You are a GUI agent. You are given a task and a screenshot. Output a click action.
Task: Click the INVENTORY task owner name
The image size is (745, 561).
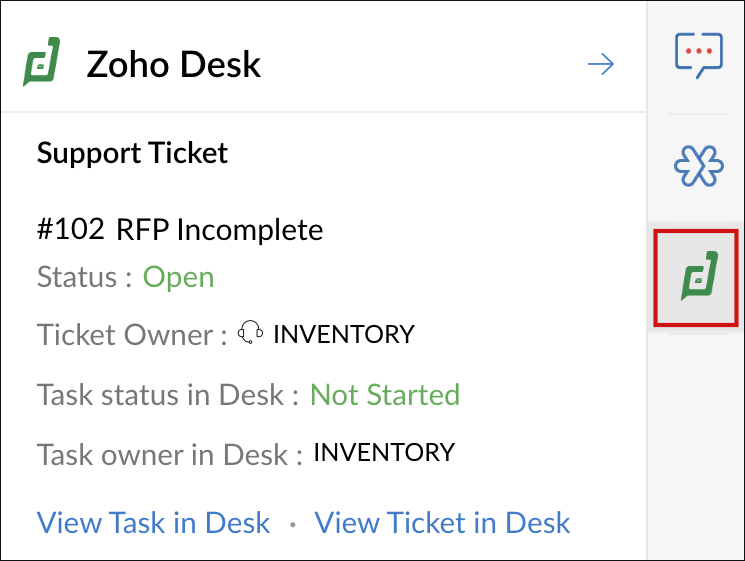[384, 452]
